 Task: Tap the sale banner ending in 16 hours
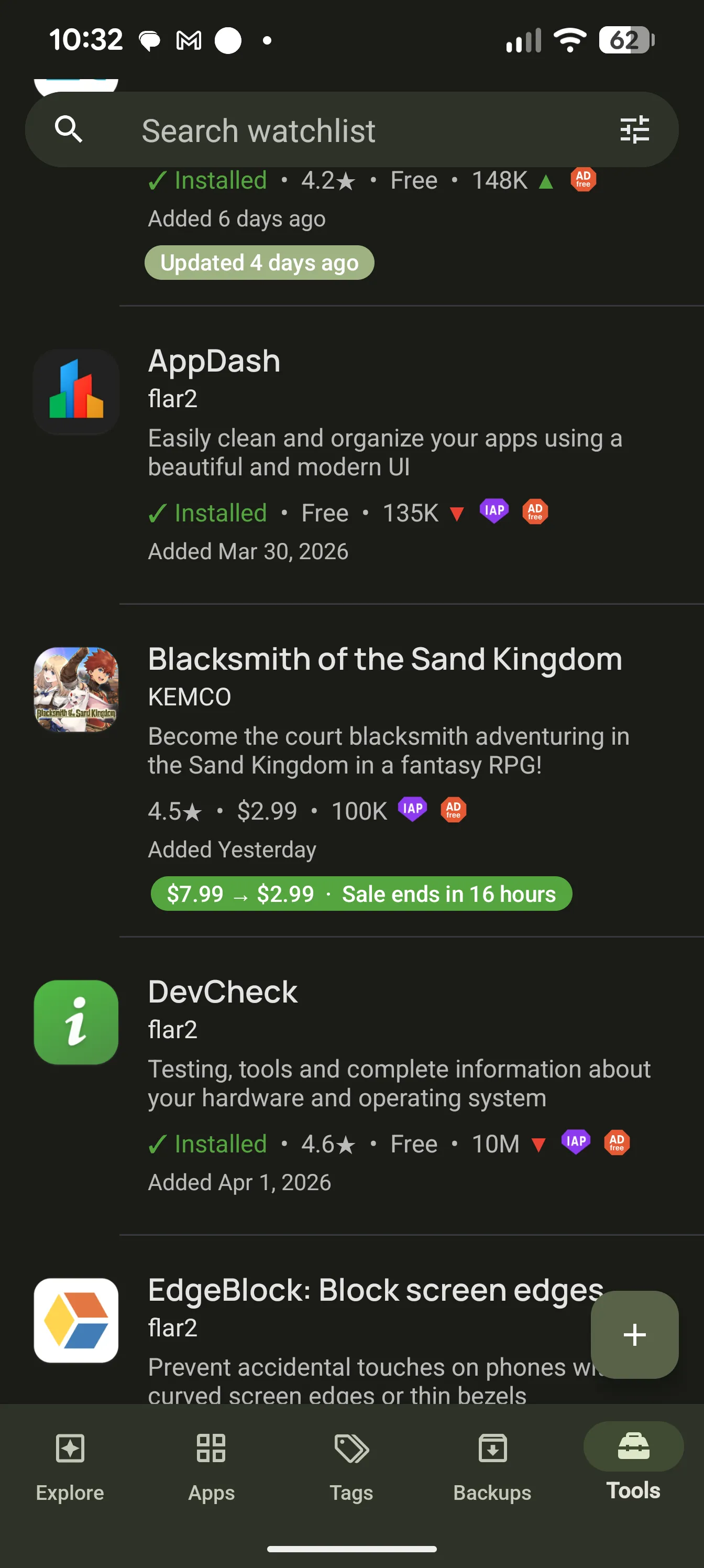361,894
